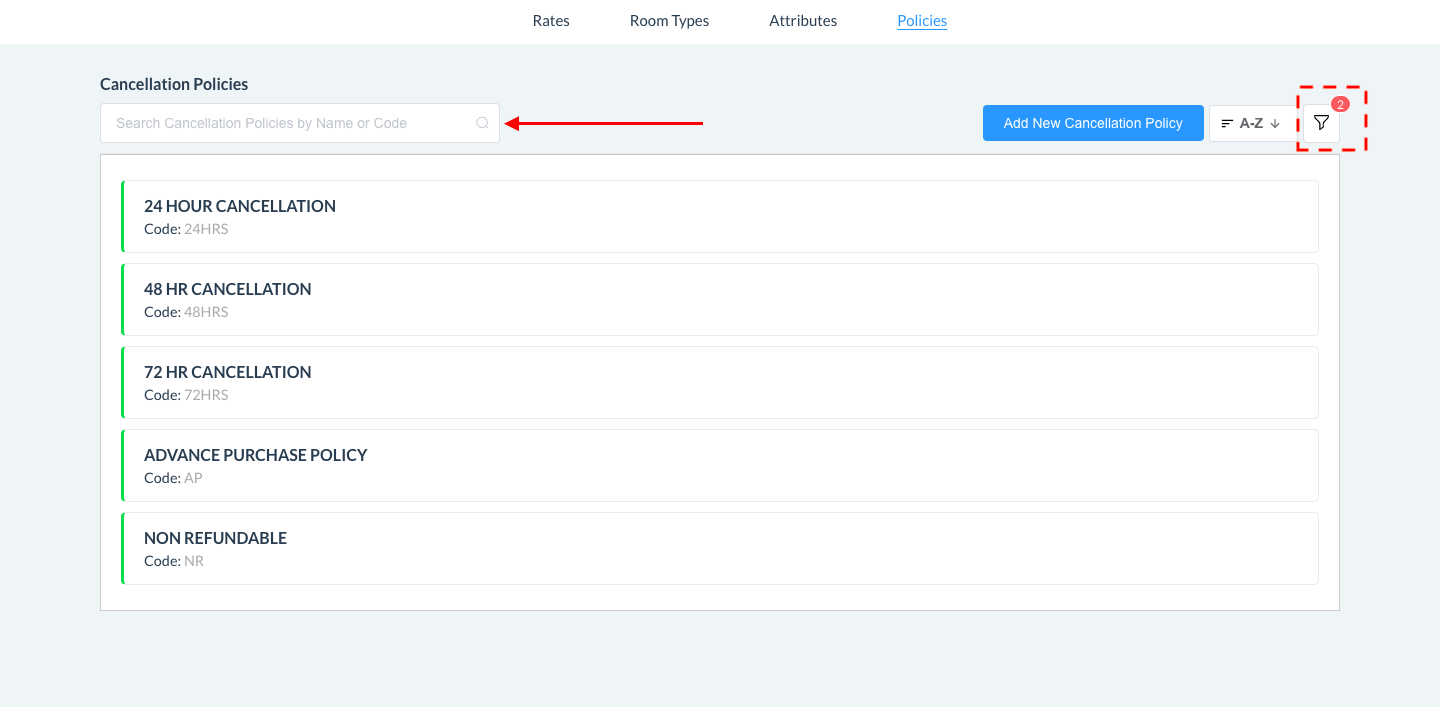Click Add New Cancellation Policy button
The width and height of the screenshot is (1440, 707).
click(x=1093, y=123)
